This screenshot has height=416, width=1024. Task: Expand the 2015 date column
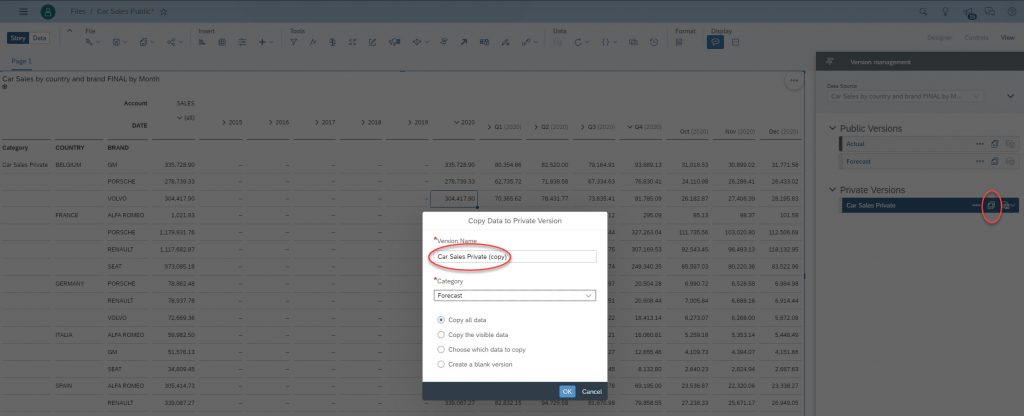(223, 122)
